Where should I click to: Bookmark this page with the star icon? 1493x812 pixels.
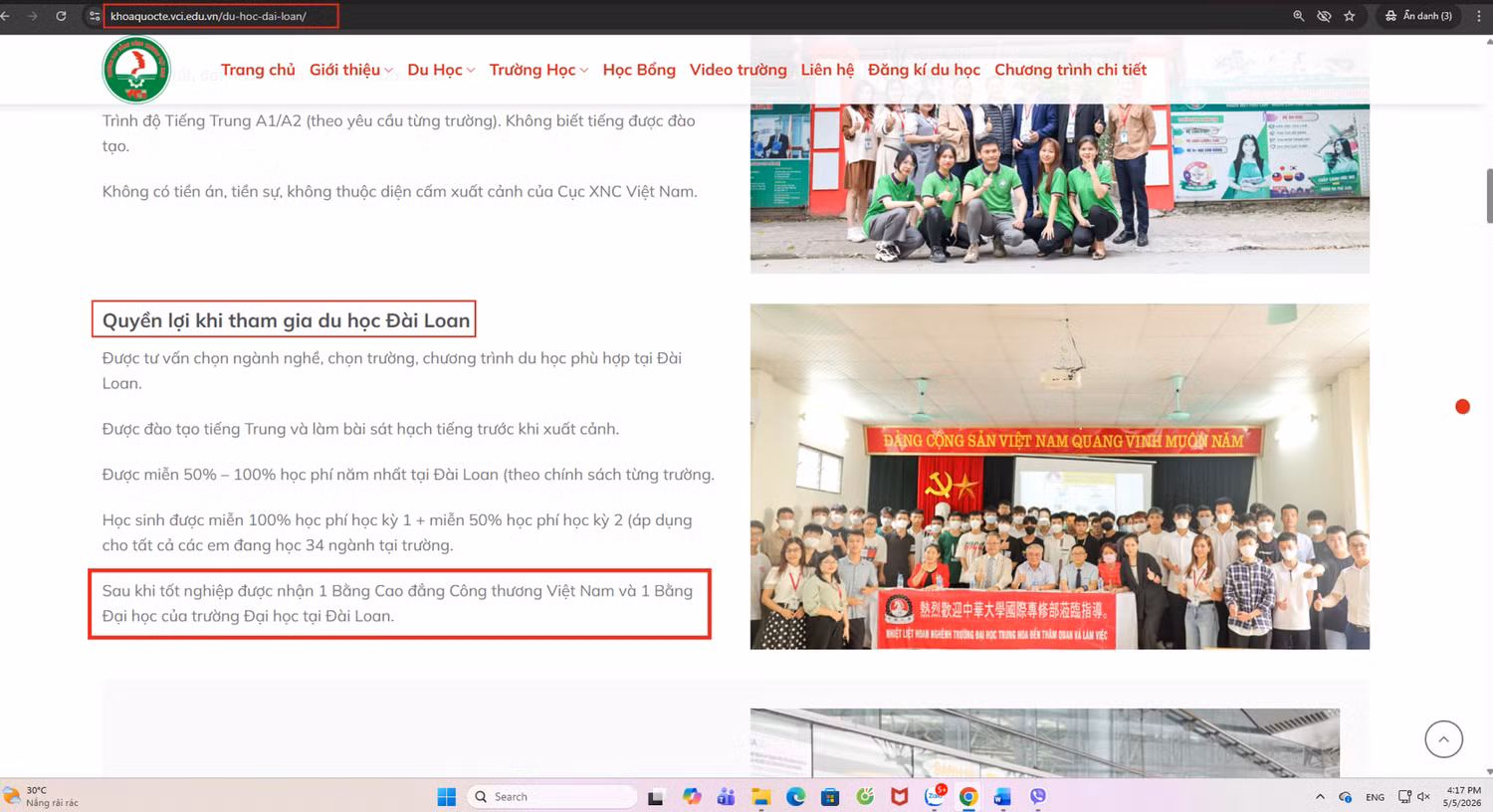(1350, 16)
